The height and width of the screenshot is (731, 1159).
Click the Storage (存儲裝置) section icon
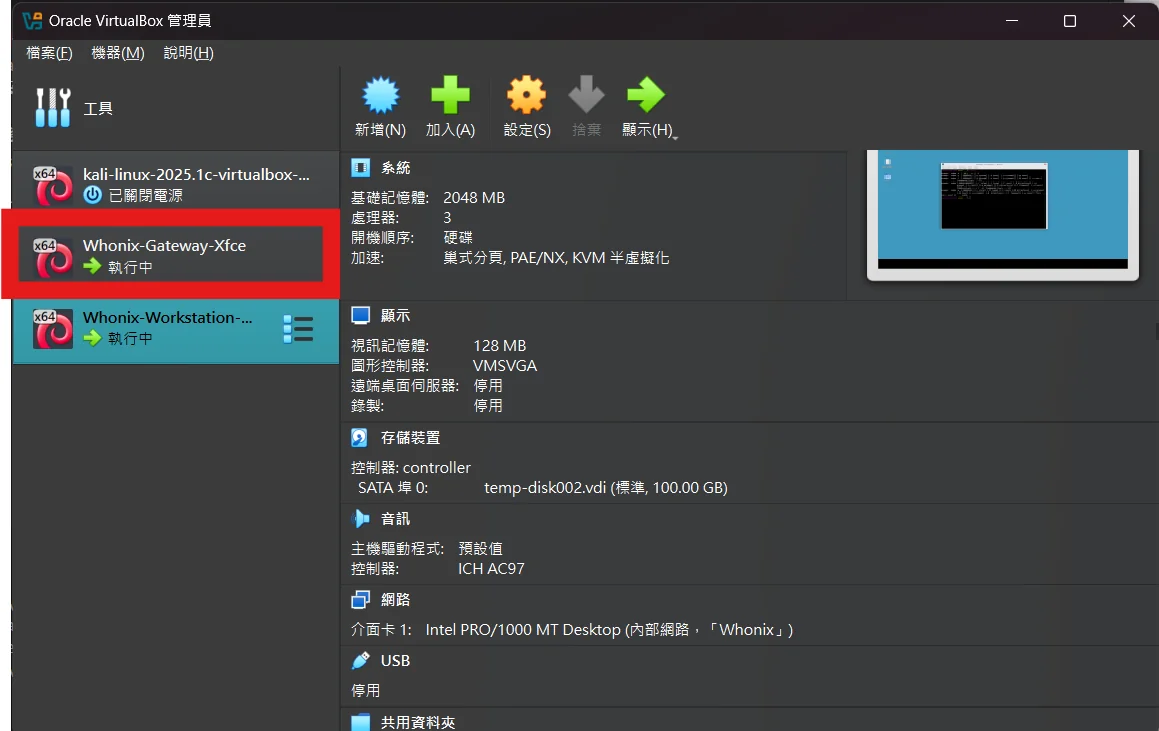[360, 438]
